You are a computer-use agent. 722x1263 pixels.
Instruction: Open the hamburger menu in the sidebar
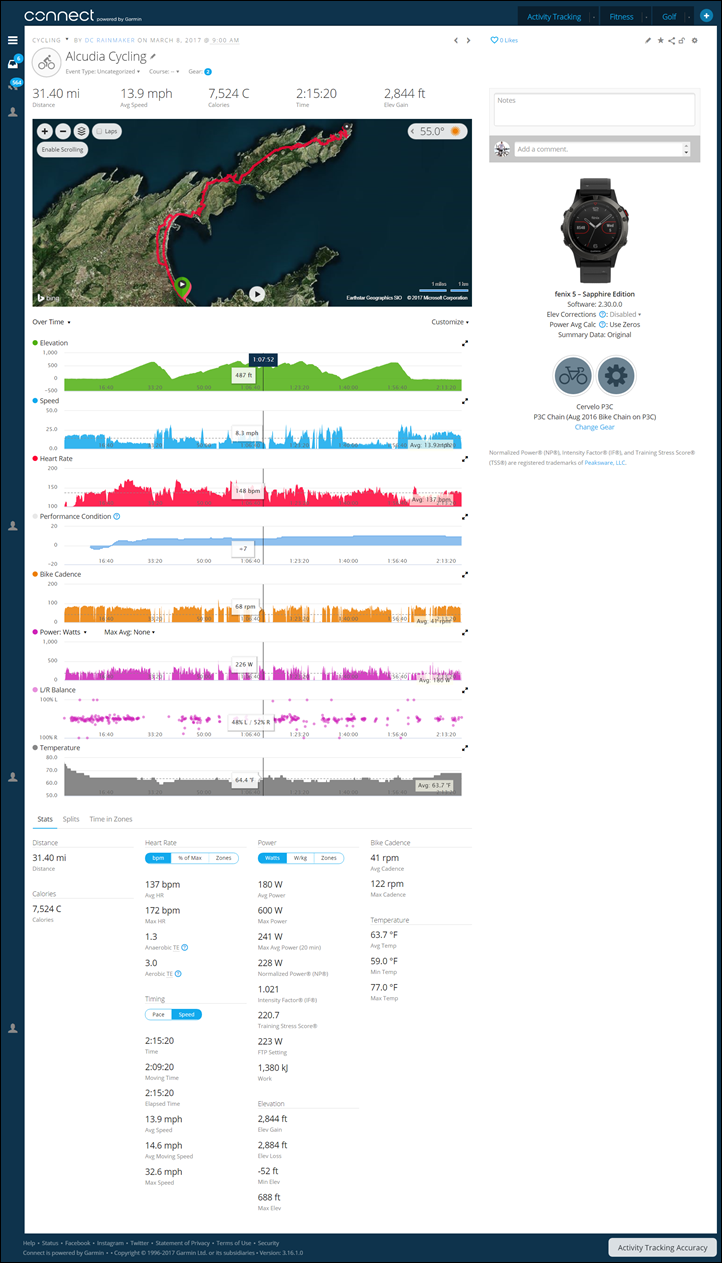click(13, 40)
